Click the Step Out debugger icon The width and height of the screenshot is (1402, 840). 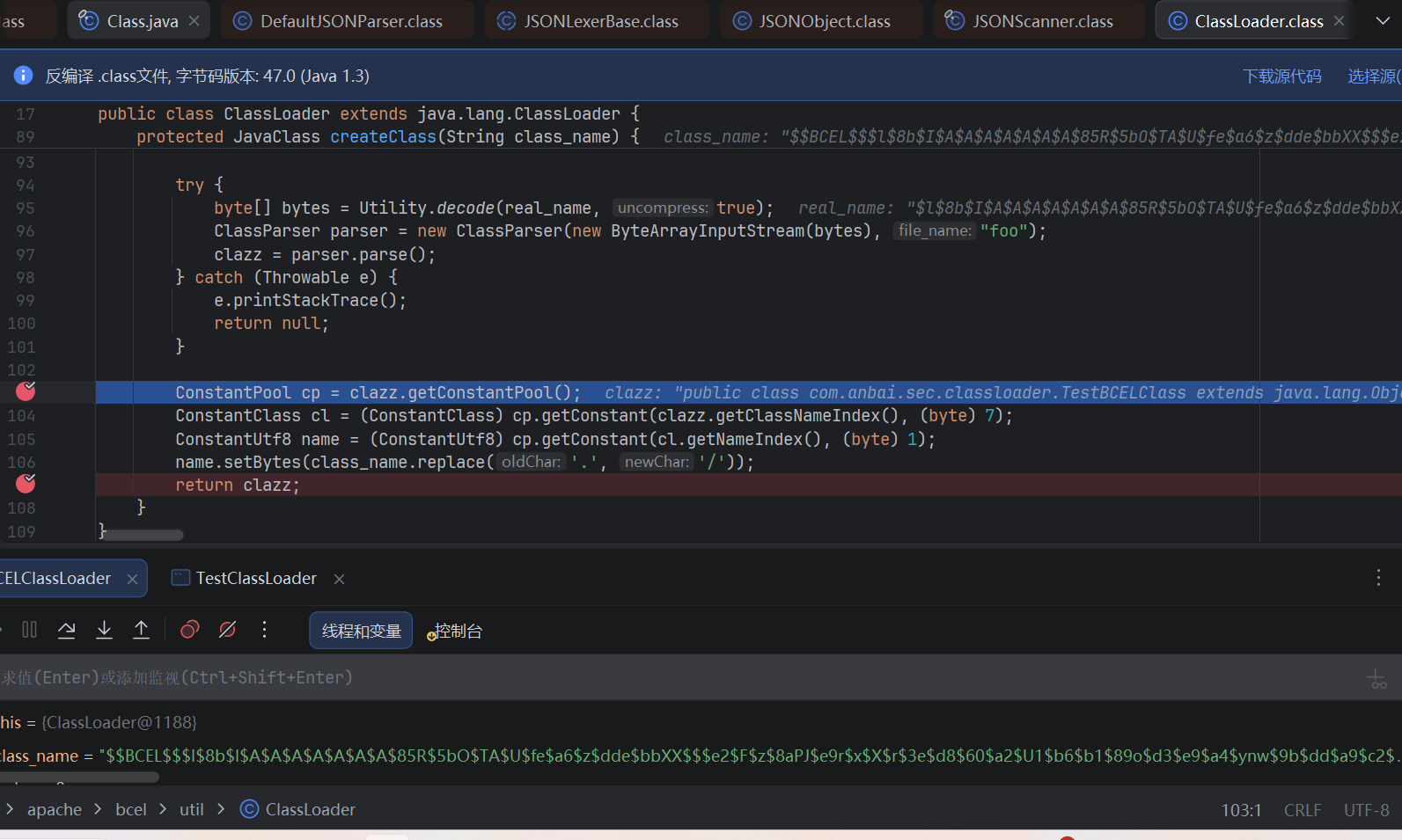[141, 630]
